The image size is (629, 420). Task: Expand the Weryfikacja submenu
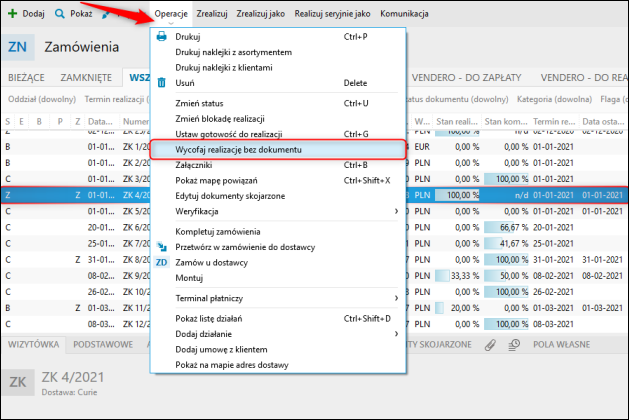point(278,211)
